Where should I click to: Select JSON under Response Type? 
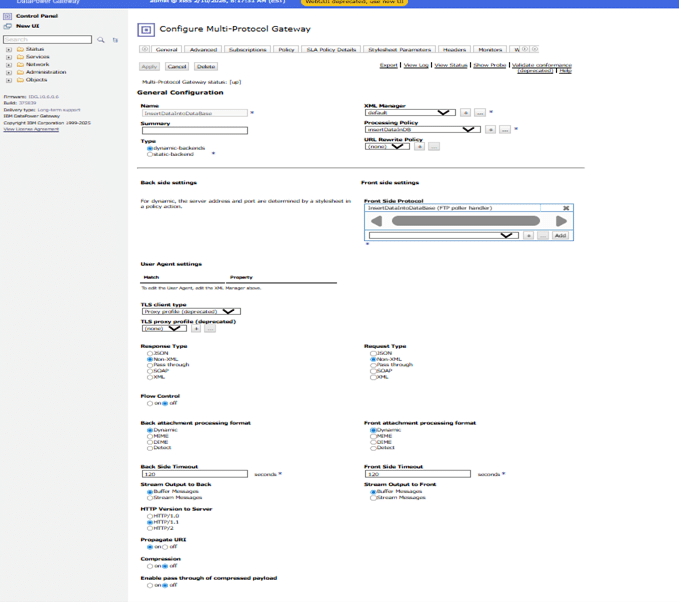(x=150, y=353)
